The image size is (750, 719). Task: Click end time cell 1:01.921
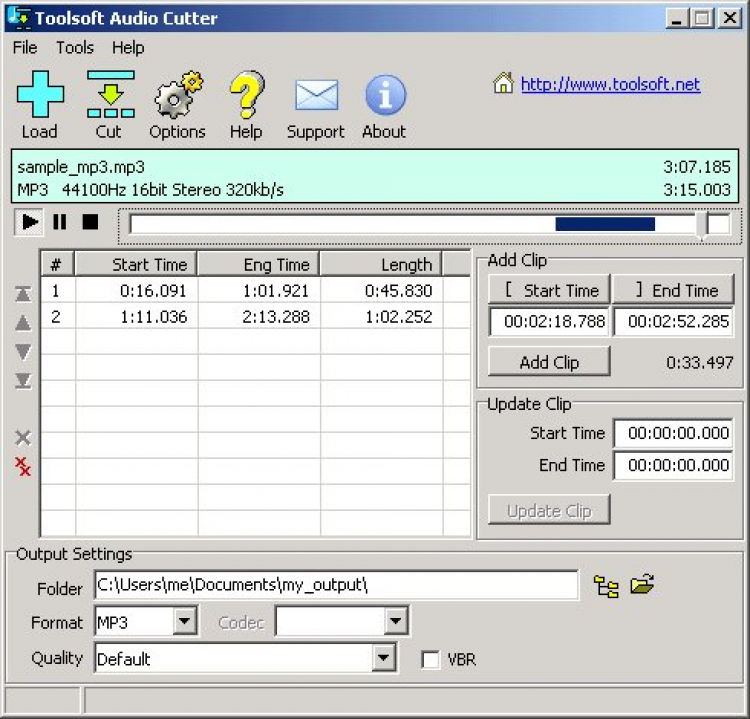pos(276,291)
